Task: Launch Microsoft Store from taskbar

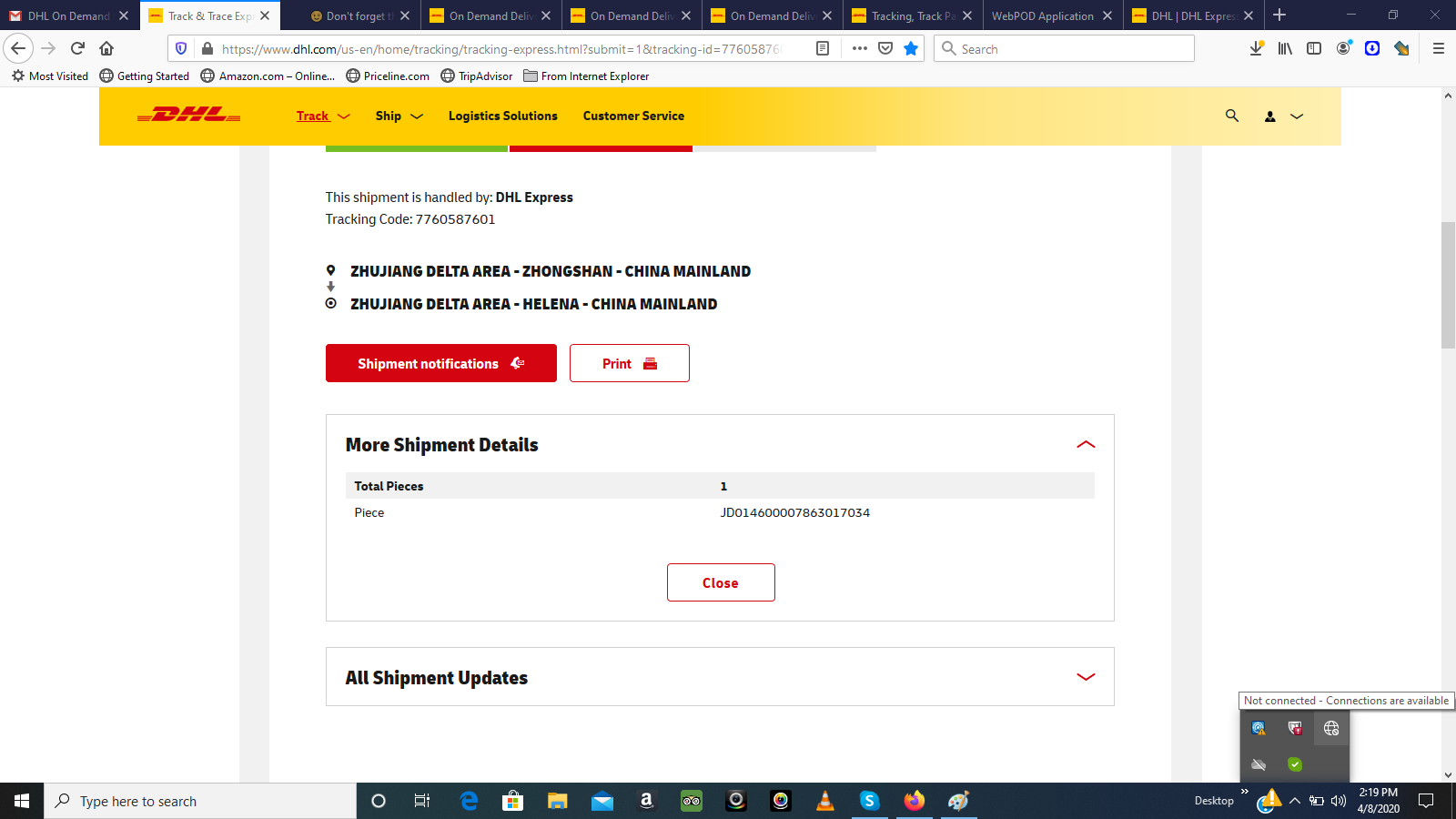Action: pos(513,801)
